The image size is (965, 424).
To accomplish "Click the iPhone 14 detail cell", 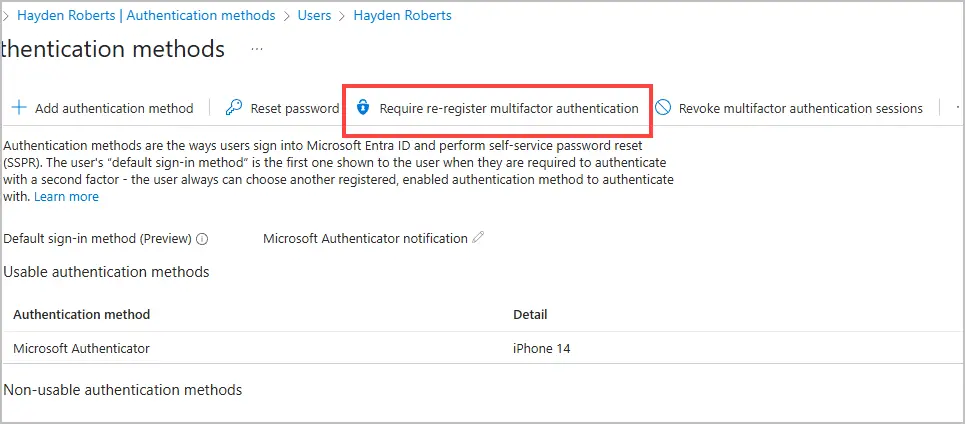I will click(x=541, y=348).
